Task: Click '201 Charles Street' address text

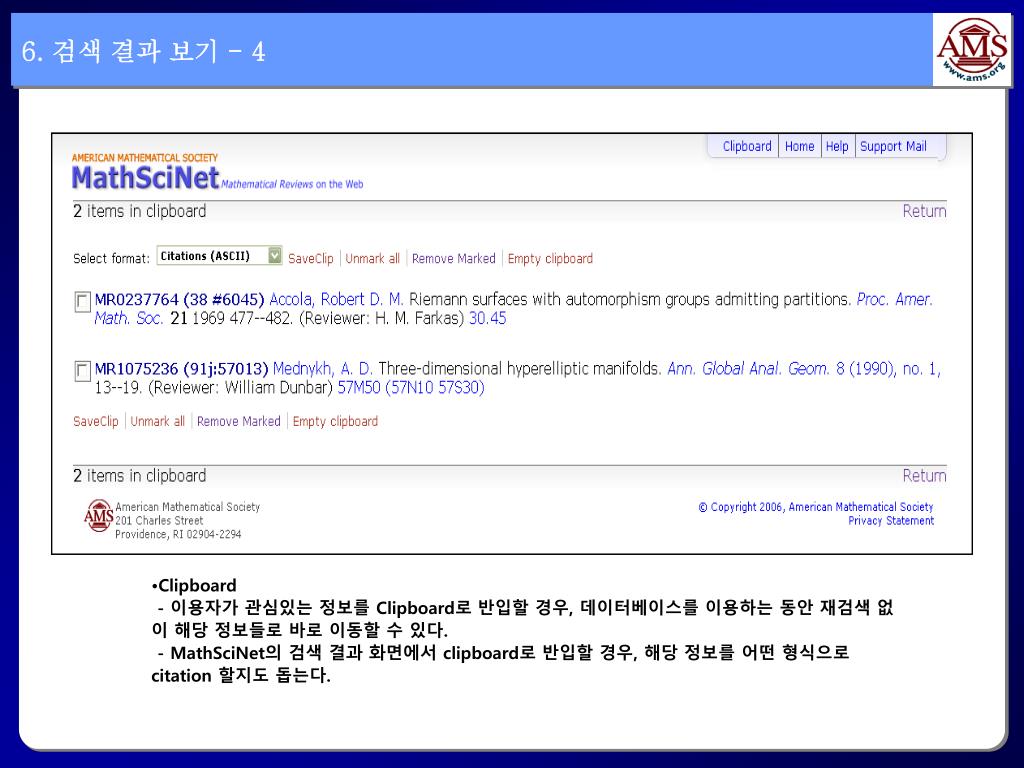Action: (x=159, y=520)
